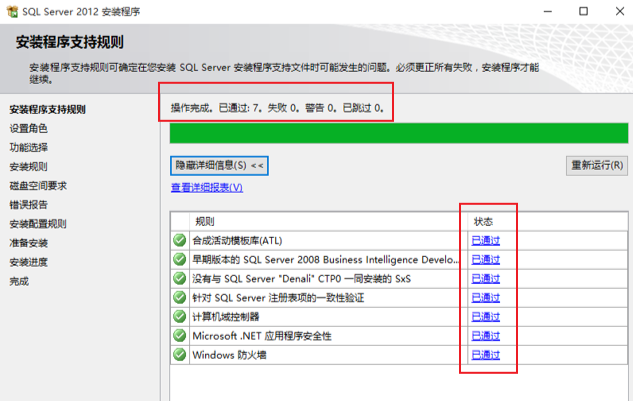Click green check icon for Microsoft .NET 应用程序安全性
The height and width of the screenshot is (401, 633).
point(180,336)
